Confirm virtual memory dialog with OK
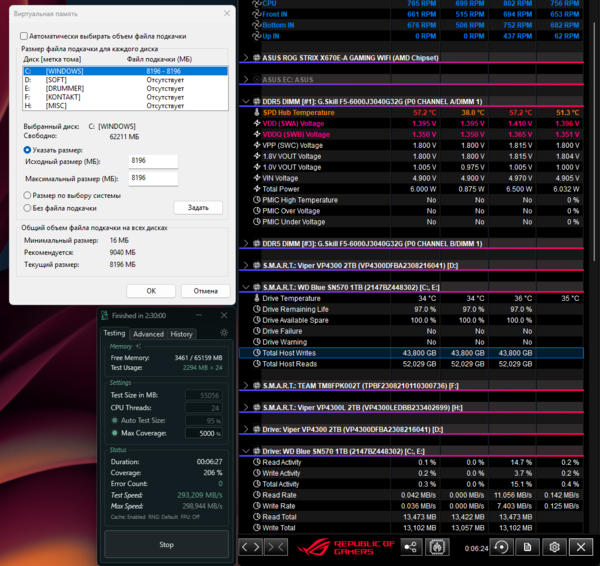The image size is (600, 566). [x=151, y=291]
